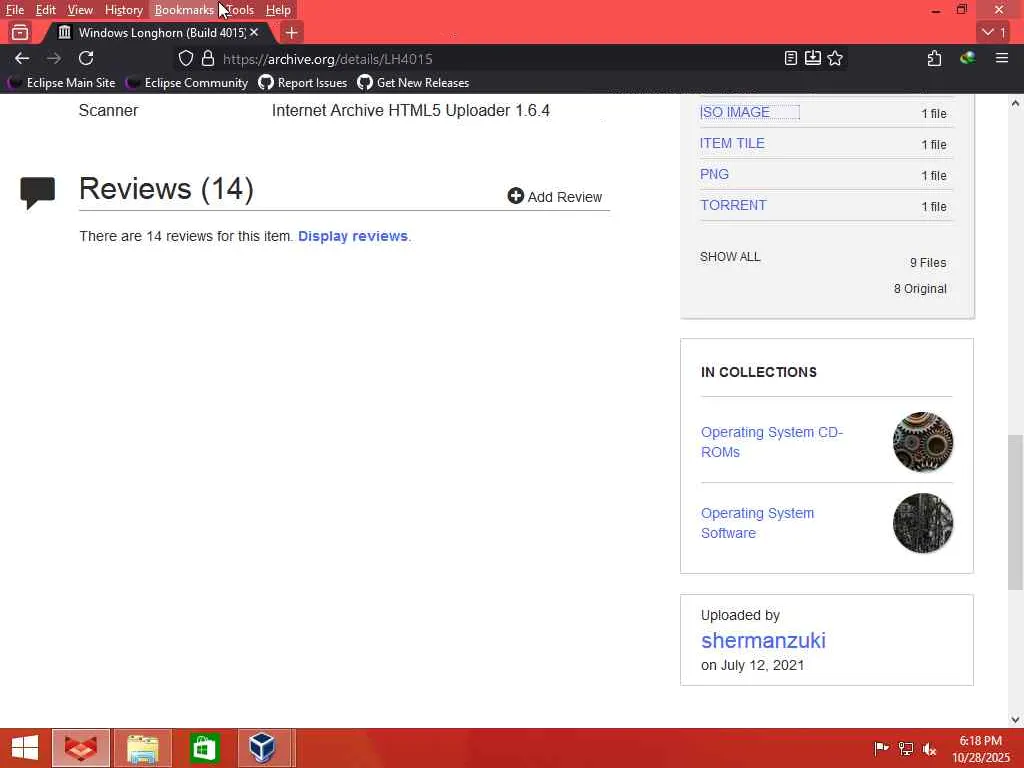Click the site padlock security icon

coord(208,59)
